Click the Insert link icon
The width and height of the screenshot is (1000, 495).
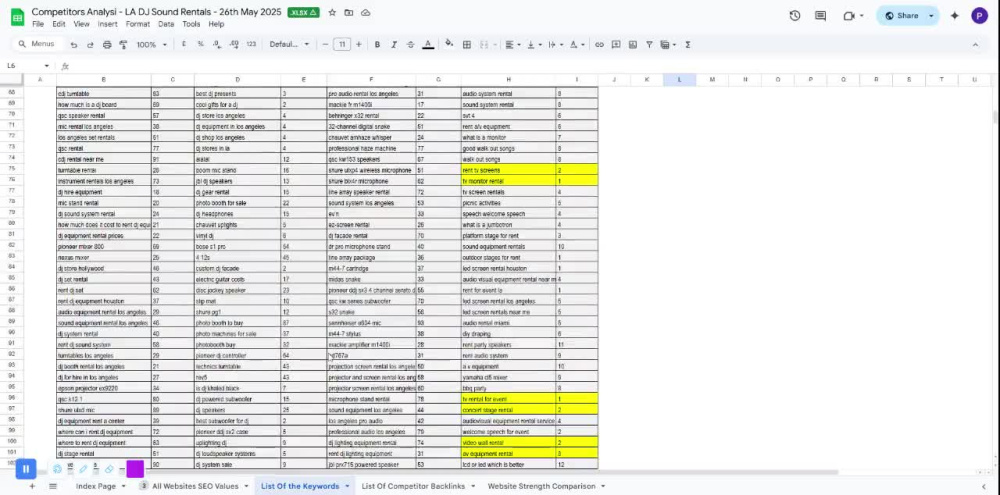click(x=599, y=45)
